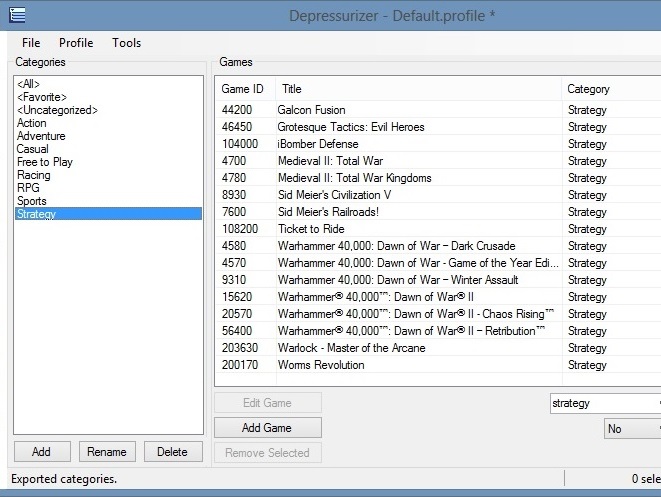Click game ID 203630 cell
661x497 pixels.
pos(240,348)
